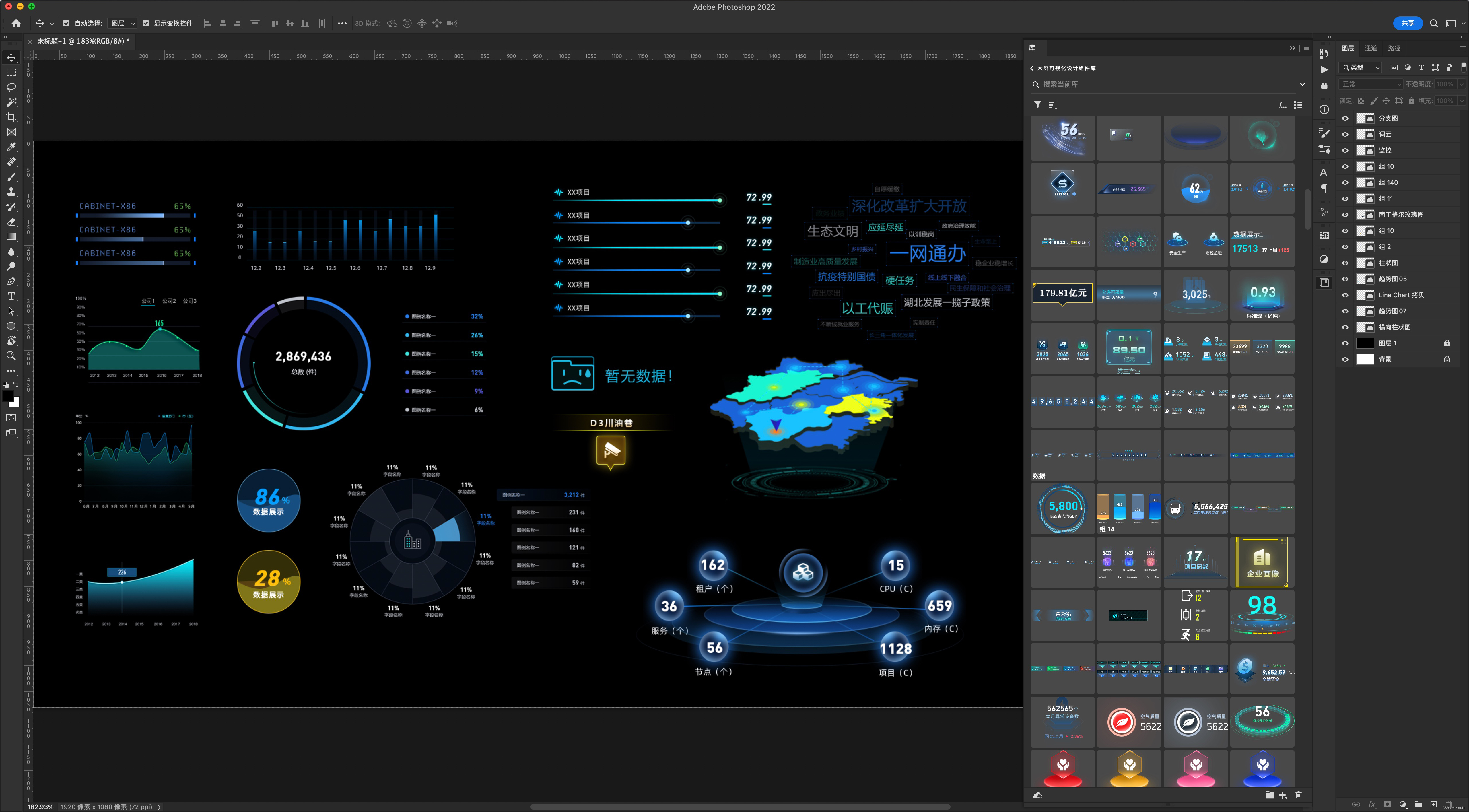The height and width of the screenshot is (812, 1469).
Task: Switch to the 通道 tab
Action: [1371, 48]
